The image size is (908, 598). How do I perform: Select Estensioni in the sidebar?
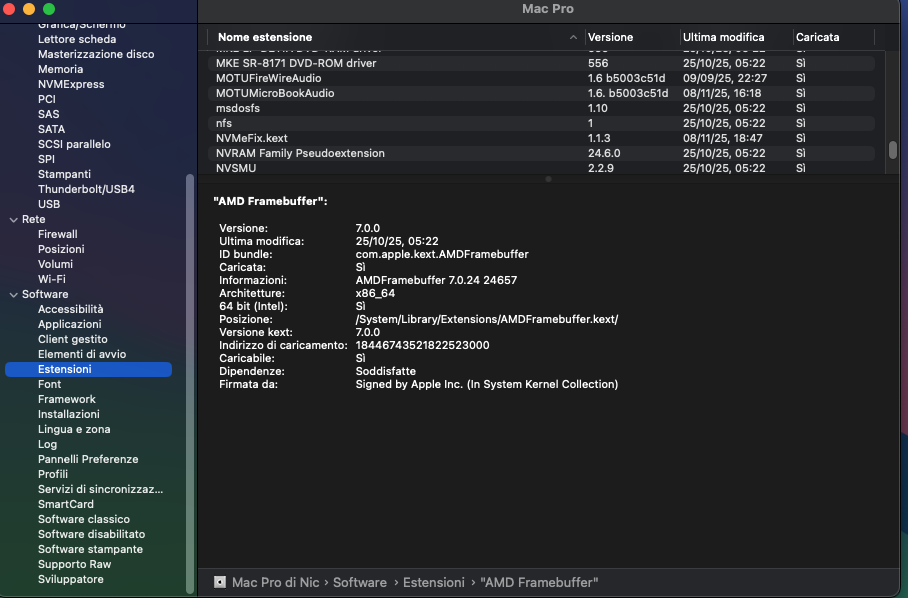click(89, 369)
